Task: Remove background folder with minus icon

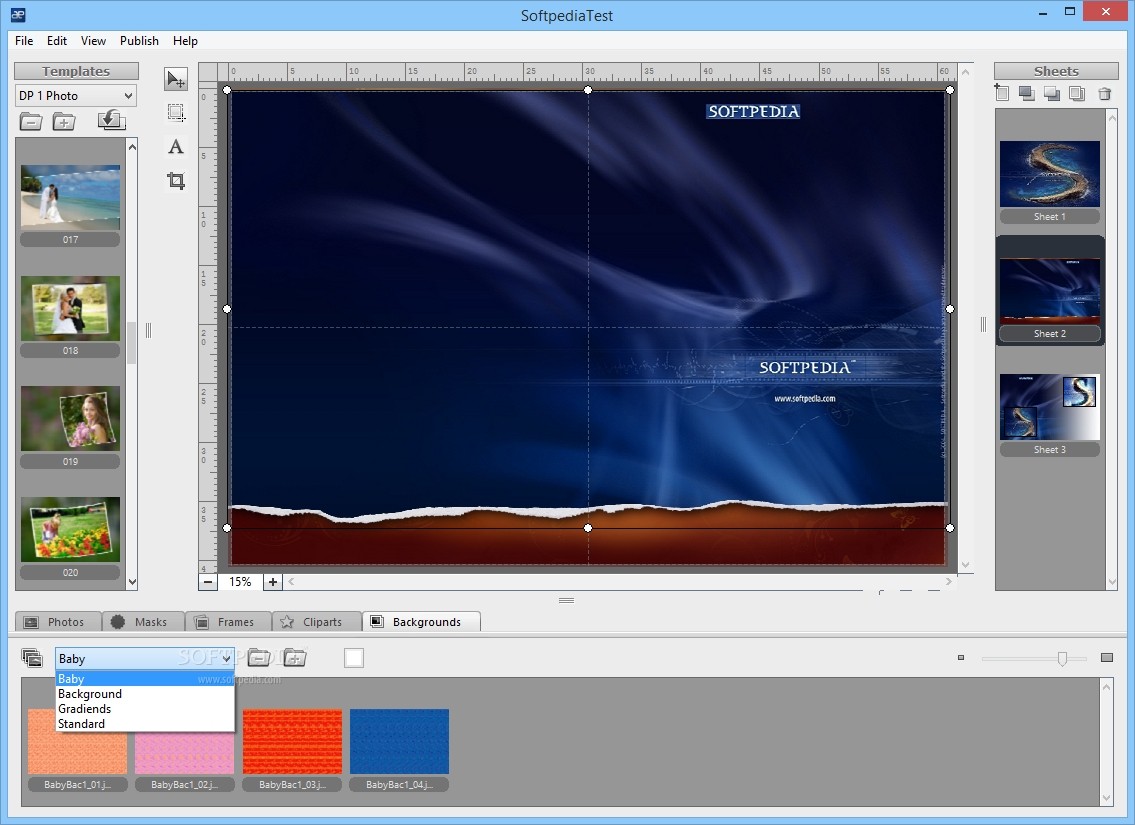Action: [259, 657]
